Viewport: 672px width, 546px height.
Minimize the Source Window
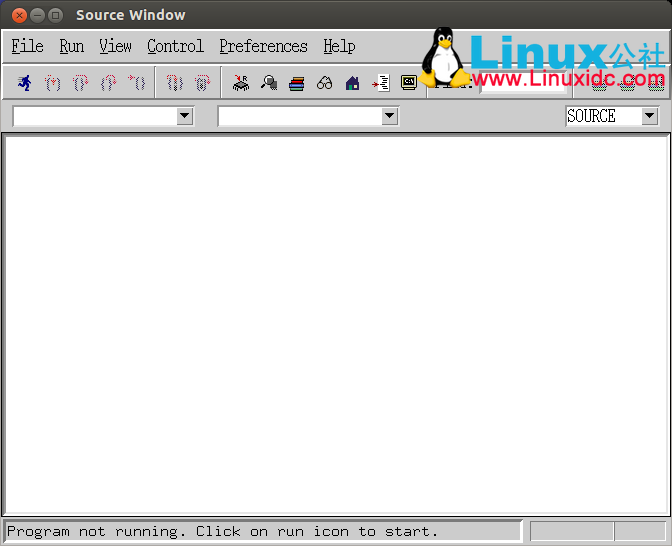37,15
